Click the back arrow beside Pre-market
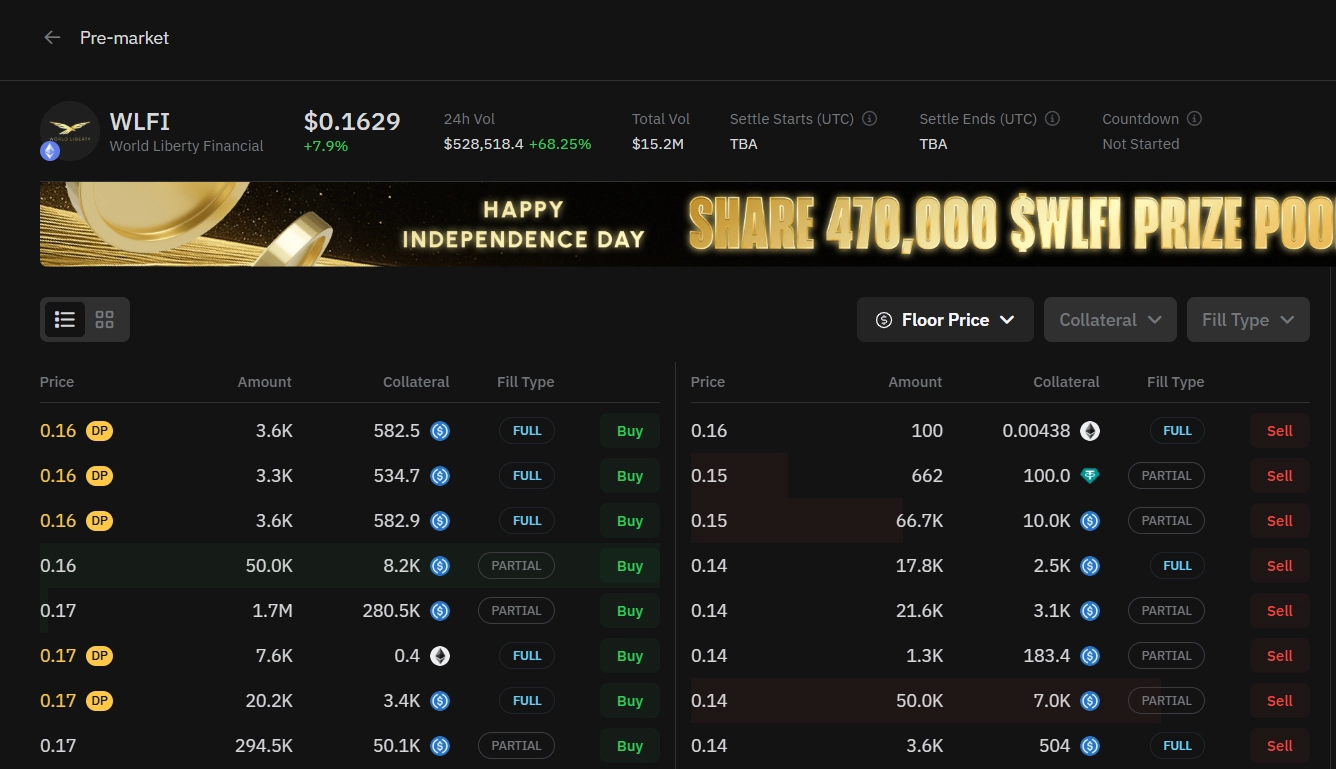 click(52, 38)
